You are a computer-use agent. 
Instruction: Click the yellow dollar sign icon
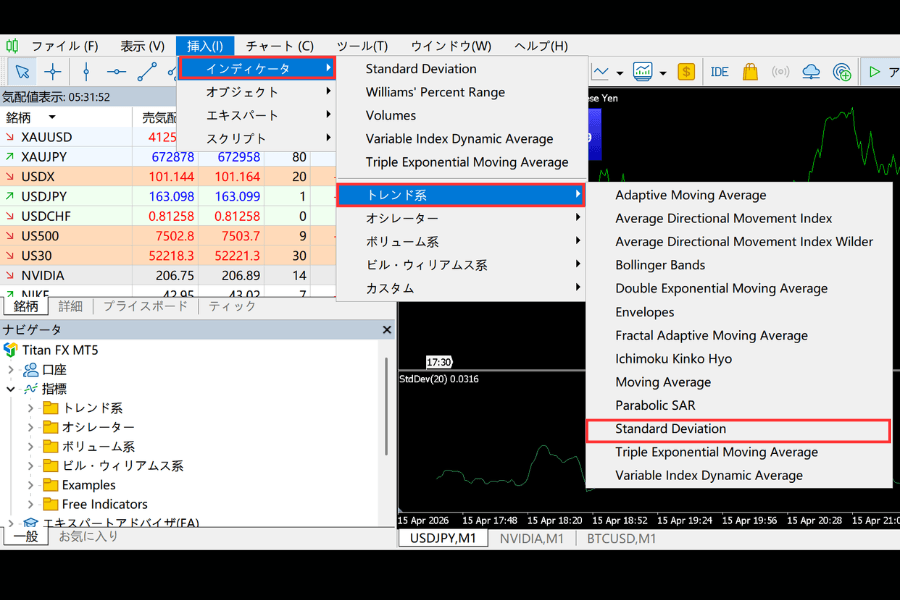point(686,72)
